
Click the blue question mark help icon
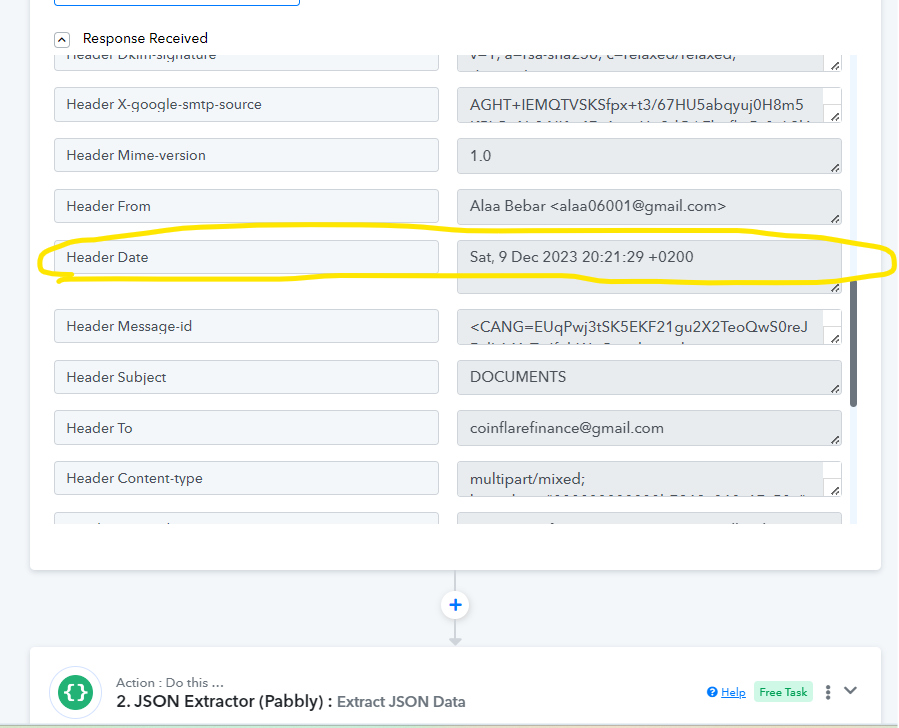pos(712,692)
